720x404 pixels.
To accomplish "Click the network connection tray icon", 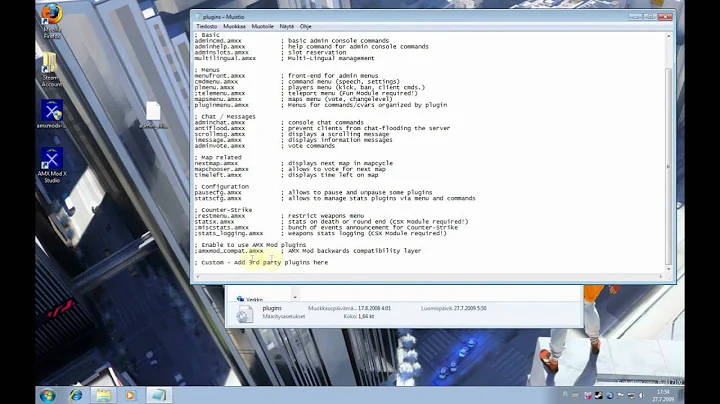I will coord(631,395).
